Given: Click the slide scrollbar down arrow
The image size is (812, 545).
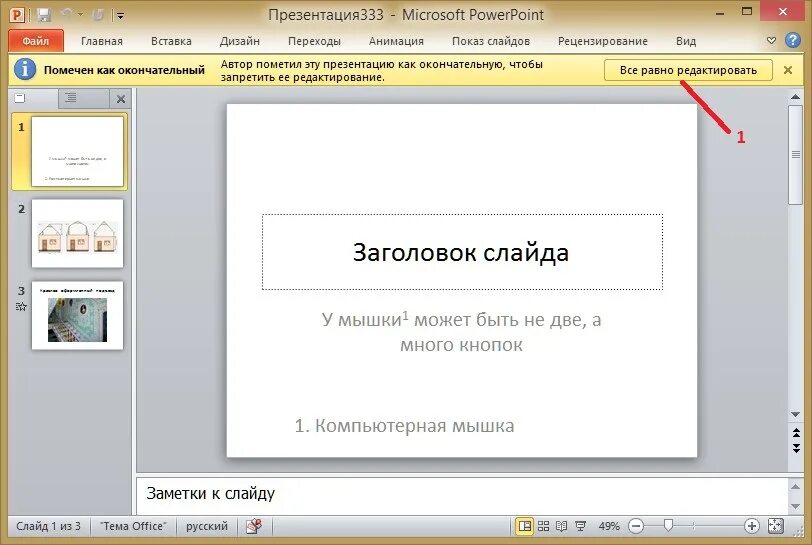Looking at the screenshot, I should (x=796, y=414).
